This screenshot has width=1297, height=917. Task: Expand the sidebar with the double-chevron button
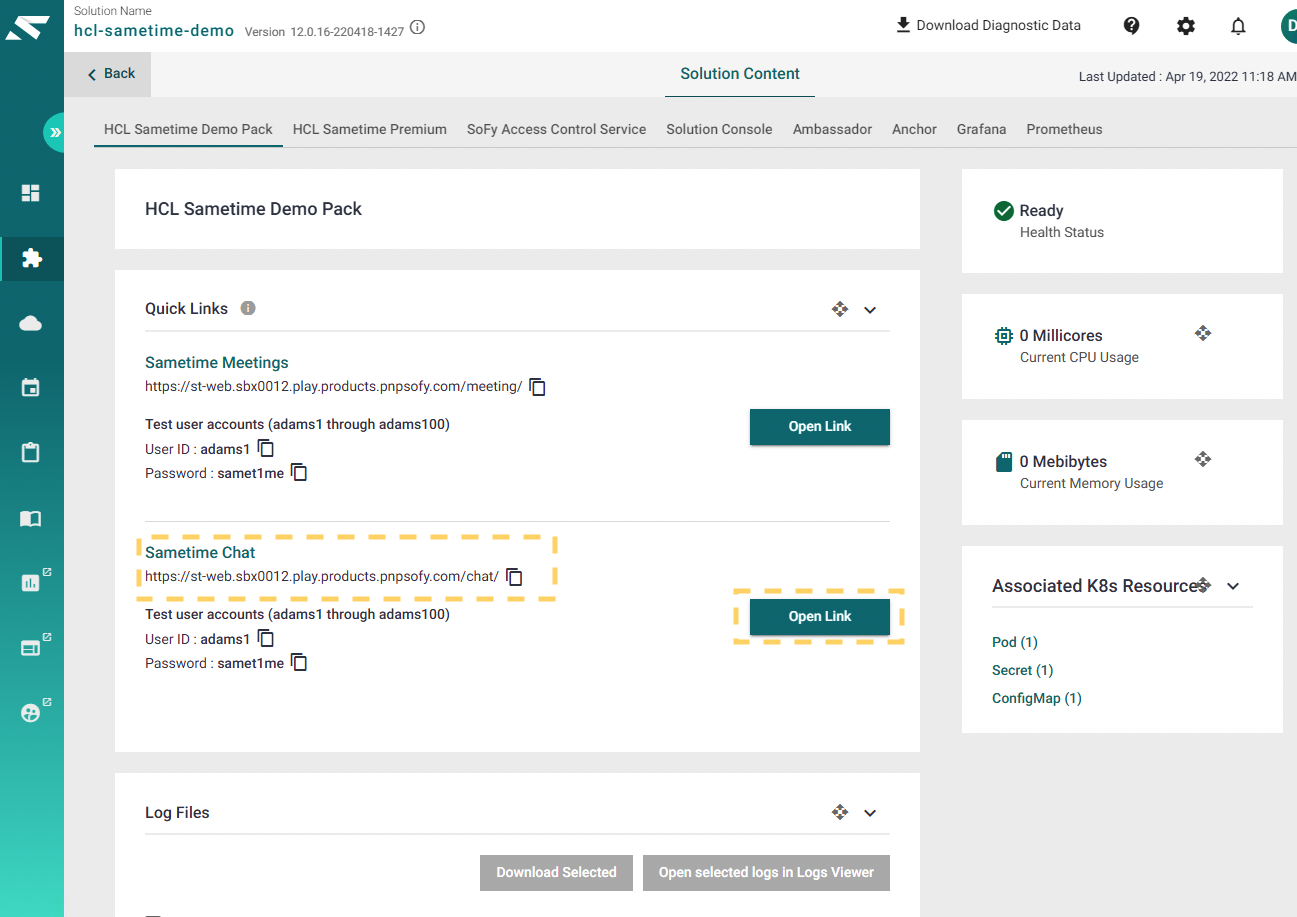pos(54,132)
